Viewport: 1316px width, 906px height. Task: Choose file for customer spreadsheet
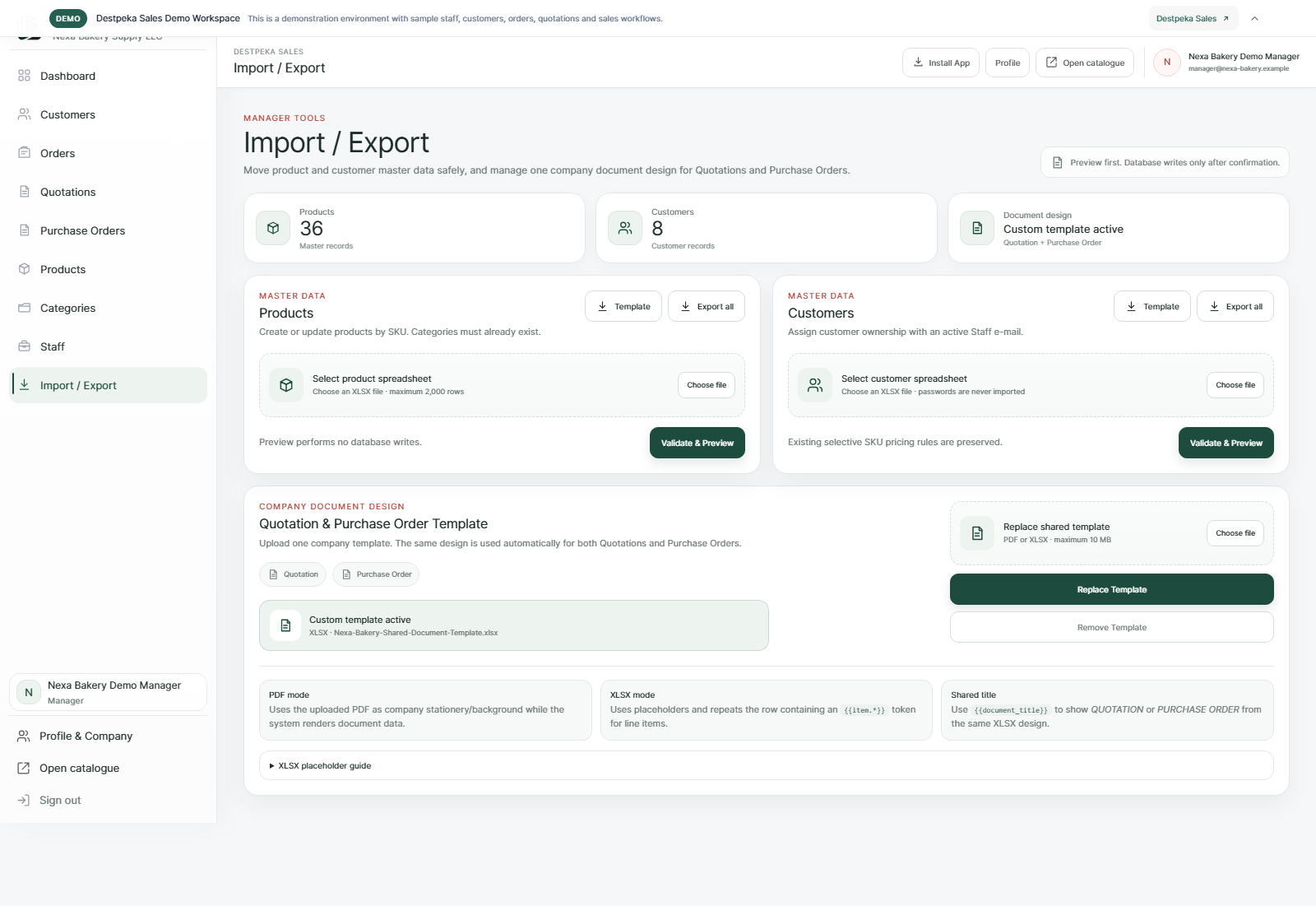[1235, 385]
